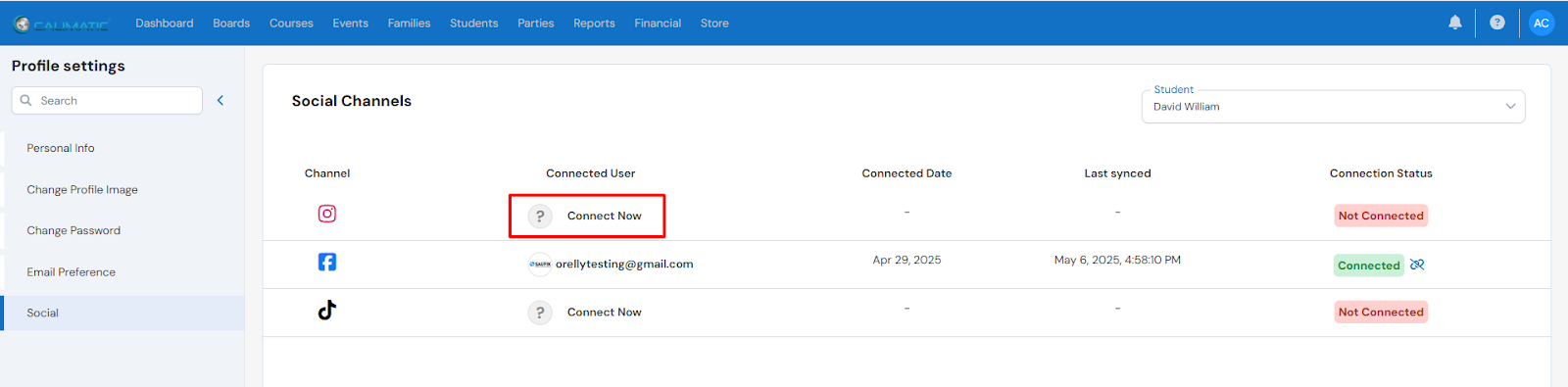
Task: Click the Facebook channel icon
Action: (327, 262)
